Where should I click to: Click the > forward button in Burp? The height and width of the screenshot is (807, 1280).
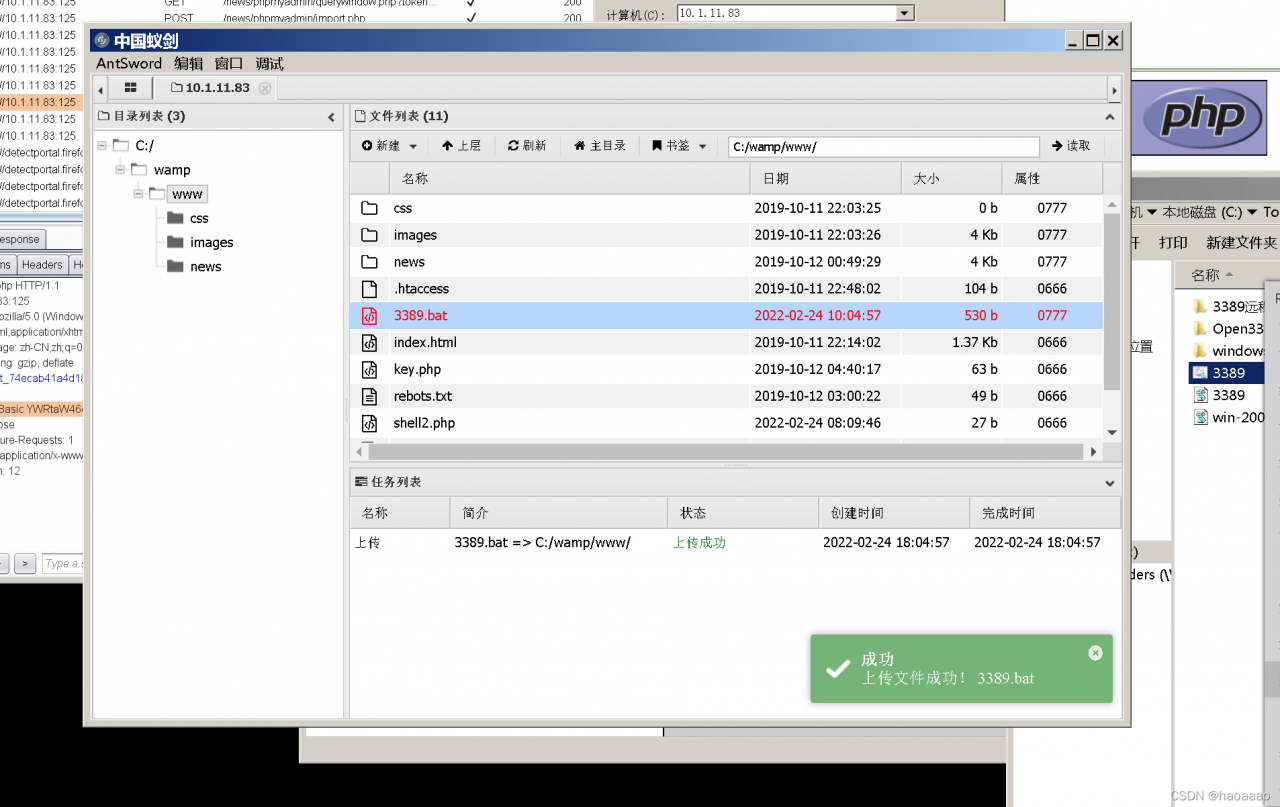click(26, 564)
